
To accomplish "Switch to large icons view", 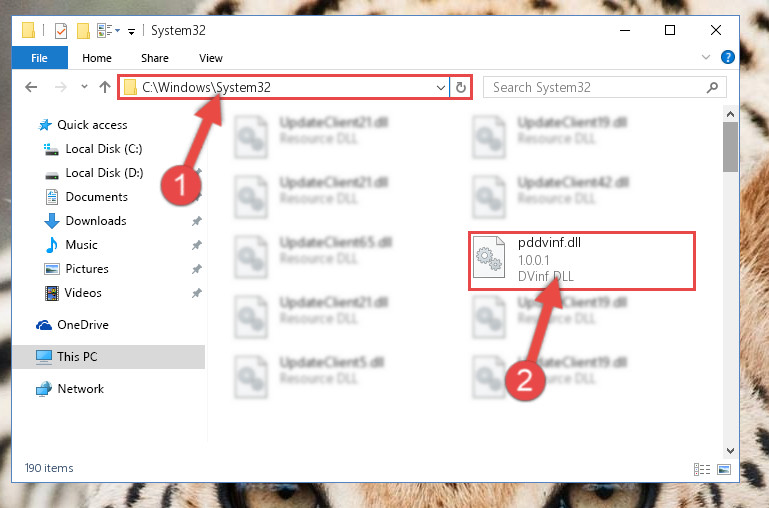I will click(x=724, y=469).
